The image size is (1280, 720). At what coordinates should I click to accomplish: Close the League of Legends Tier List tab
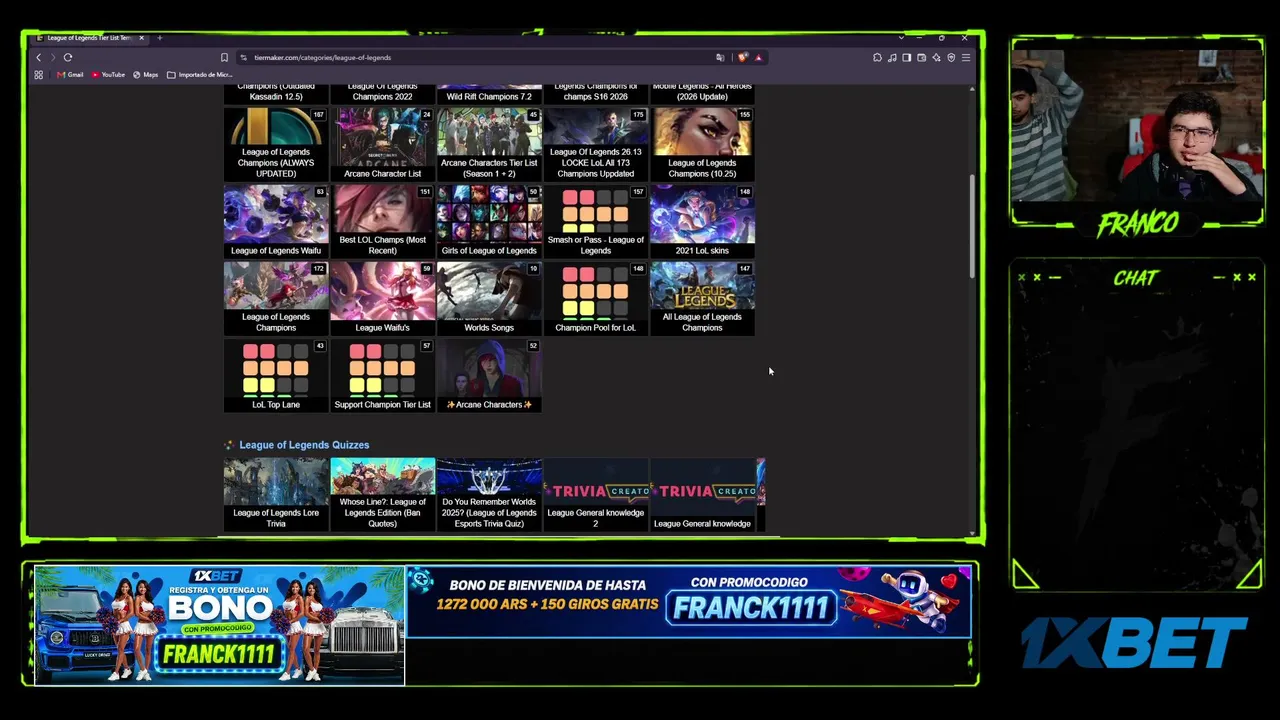click(141, 38)
